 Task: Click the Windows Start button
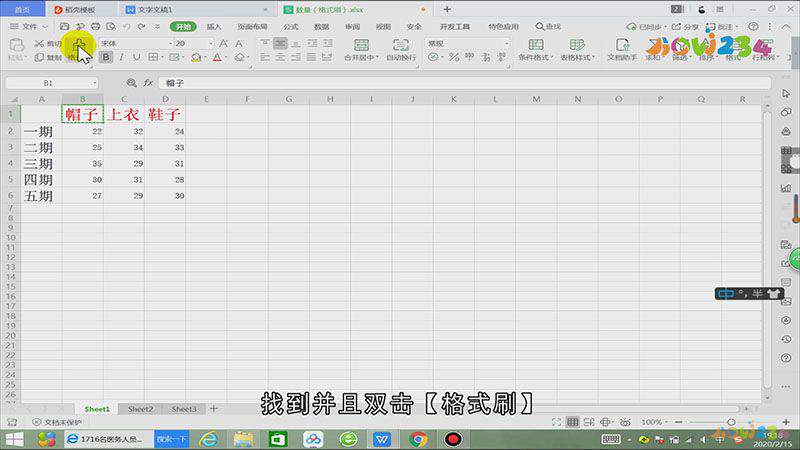coord(14,439)
